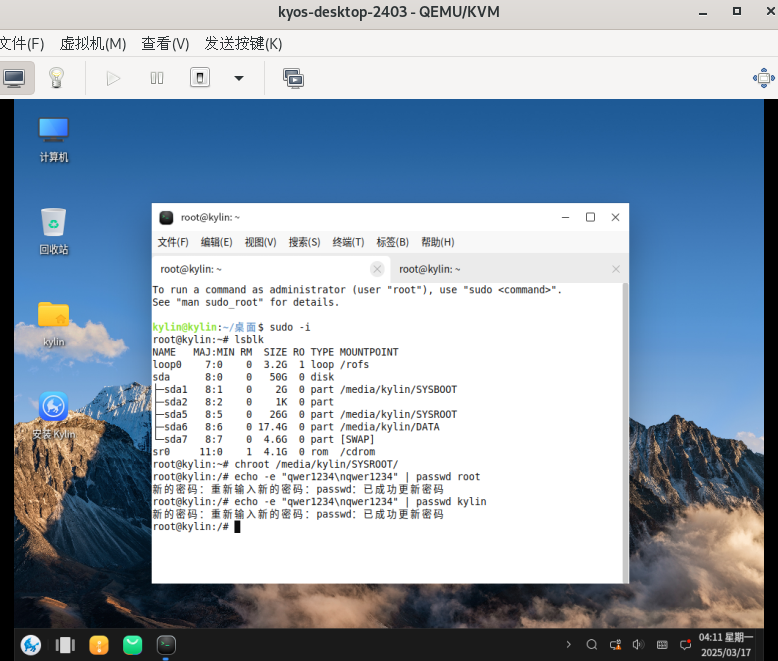This screenshot has width=778, height=661.
Task: Open the orange taskbar application
Action: click(99, 645)
